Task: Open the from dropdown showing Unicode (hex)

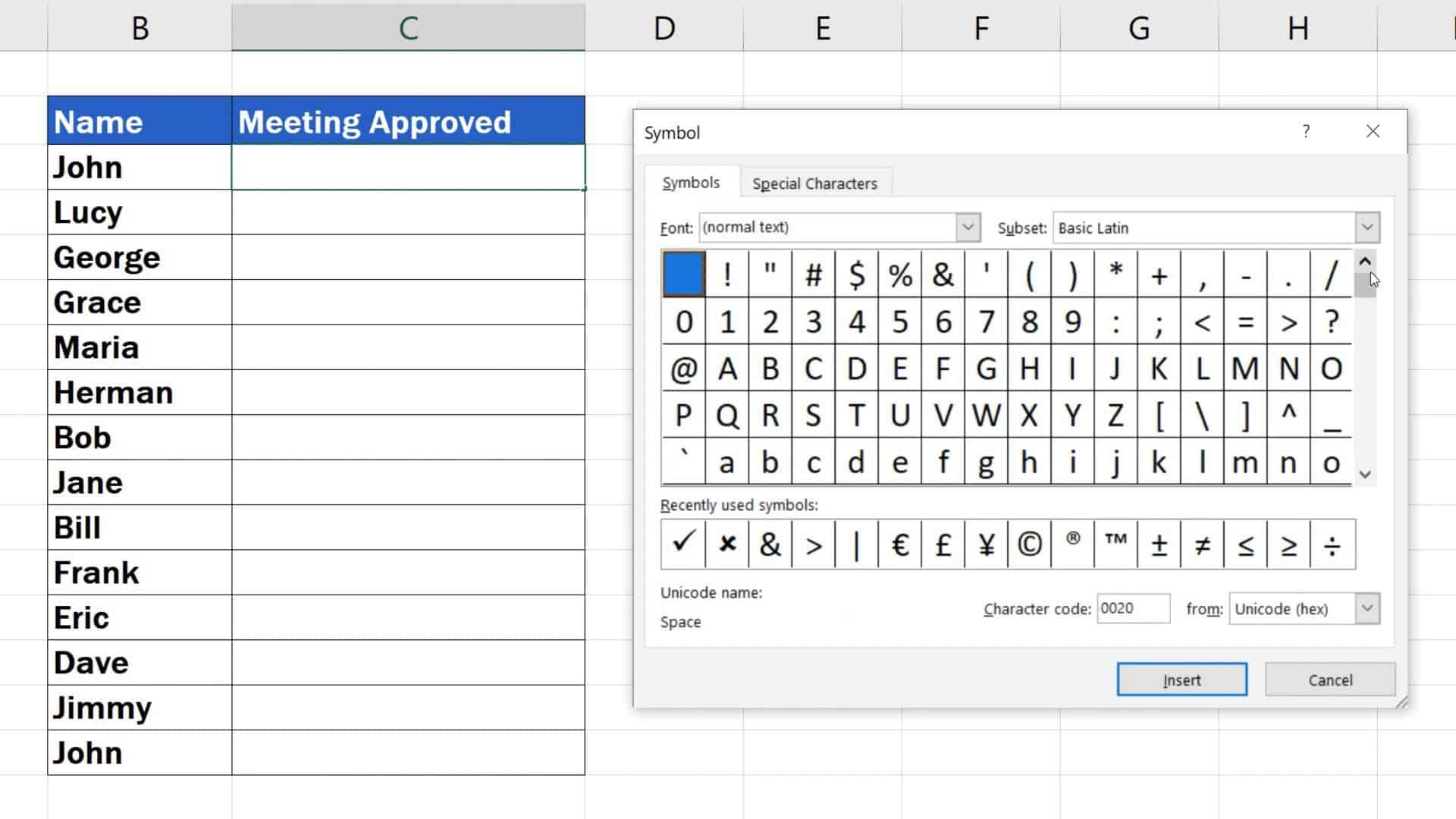Action: point(1367,608)
